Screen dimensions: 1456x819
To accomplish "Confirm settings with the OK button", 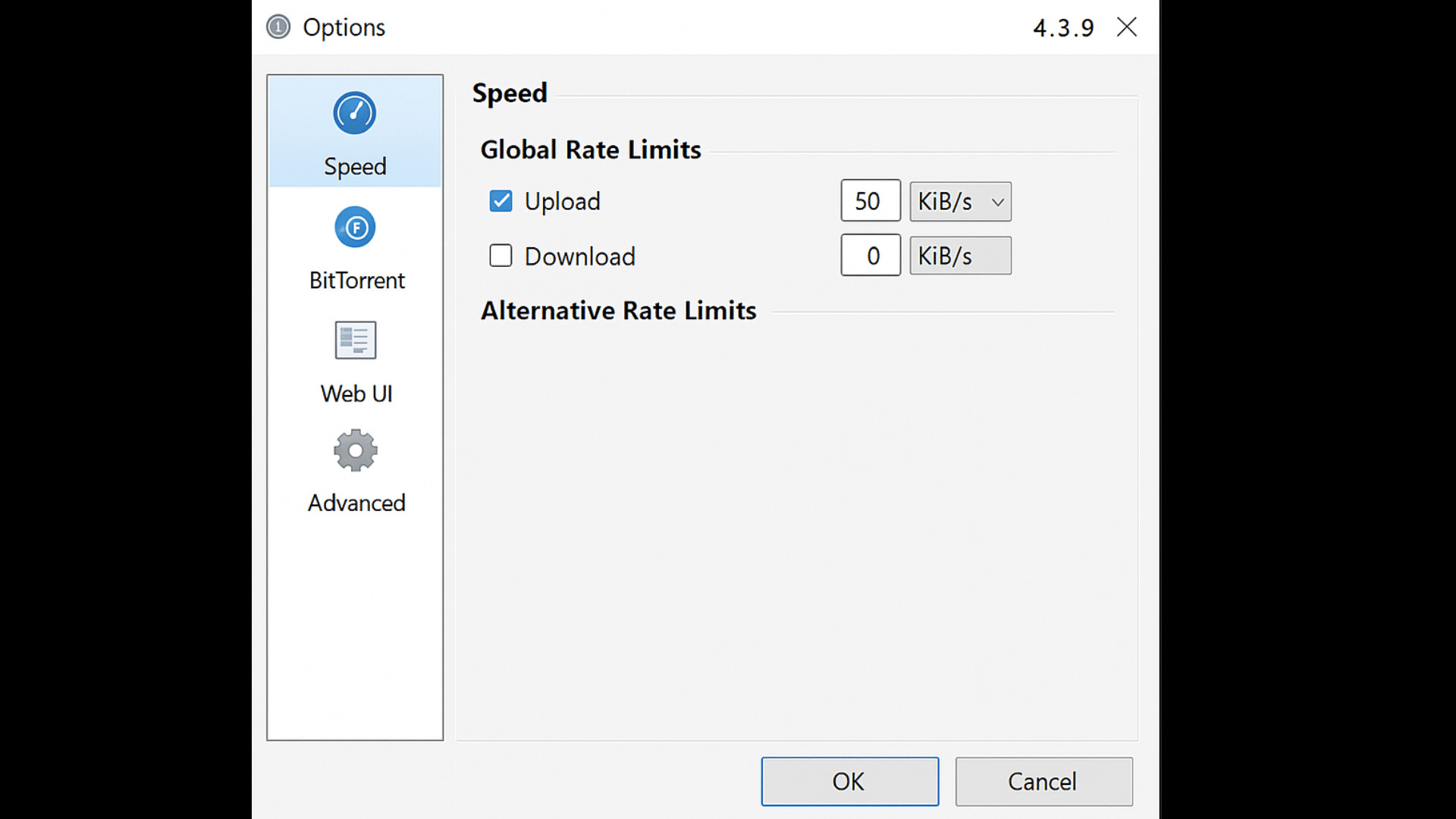I will pyautogui.click(x=849, y=781).
